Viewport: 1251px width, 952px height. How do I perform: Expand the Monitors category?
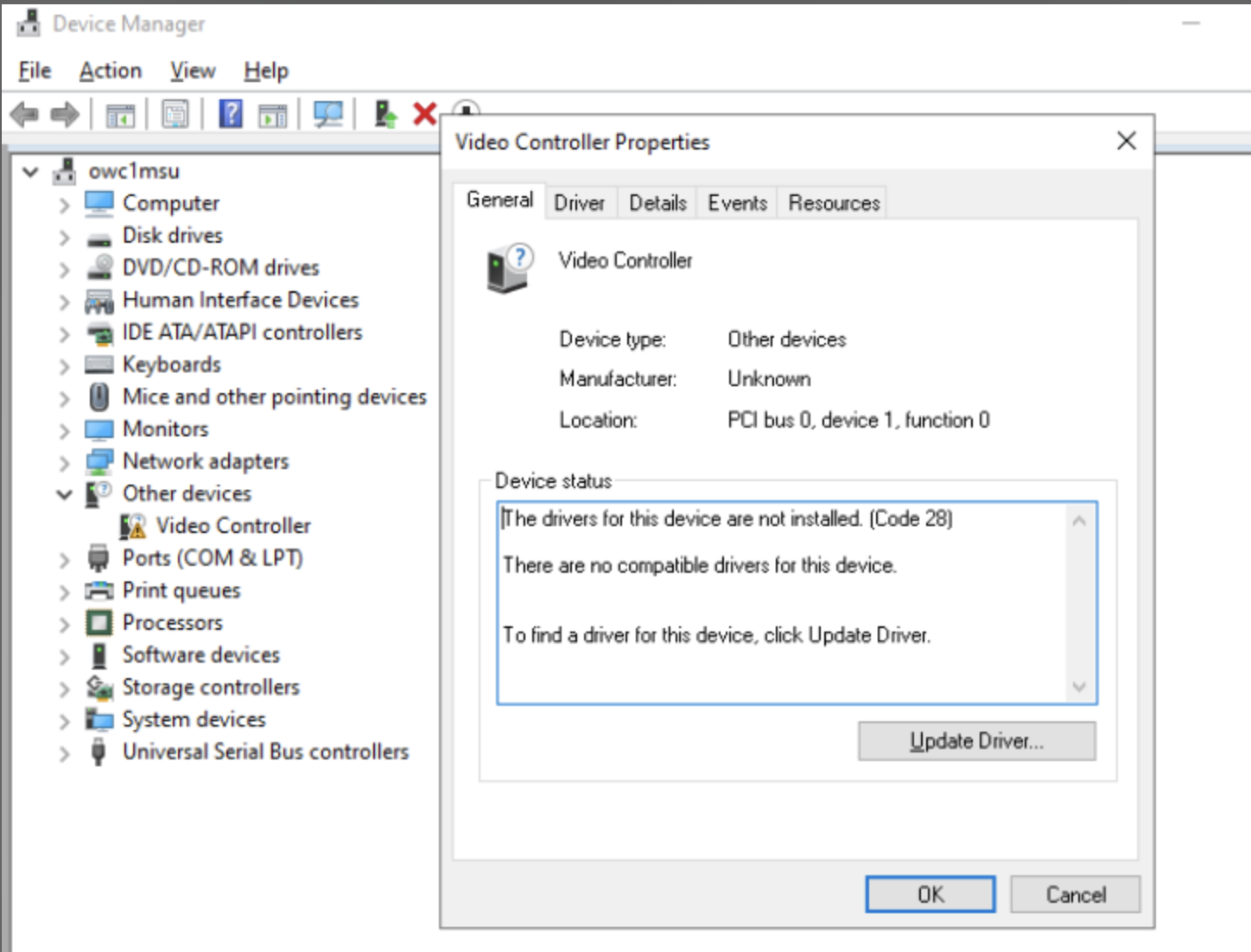click(x=64, y=430)
